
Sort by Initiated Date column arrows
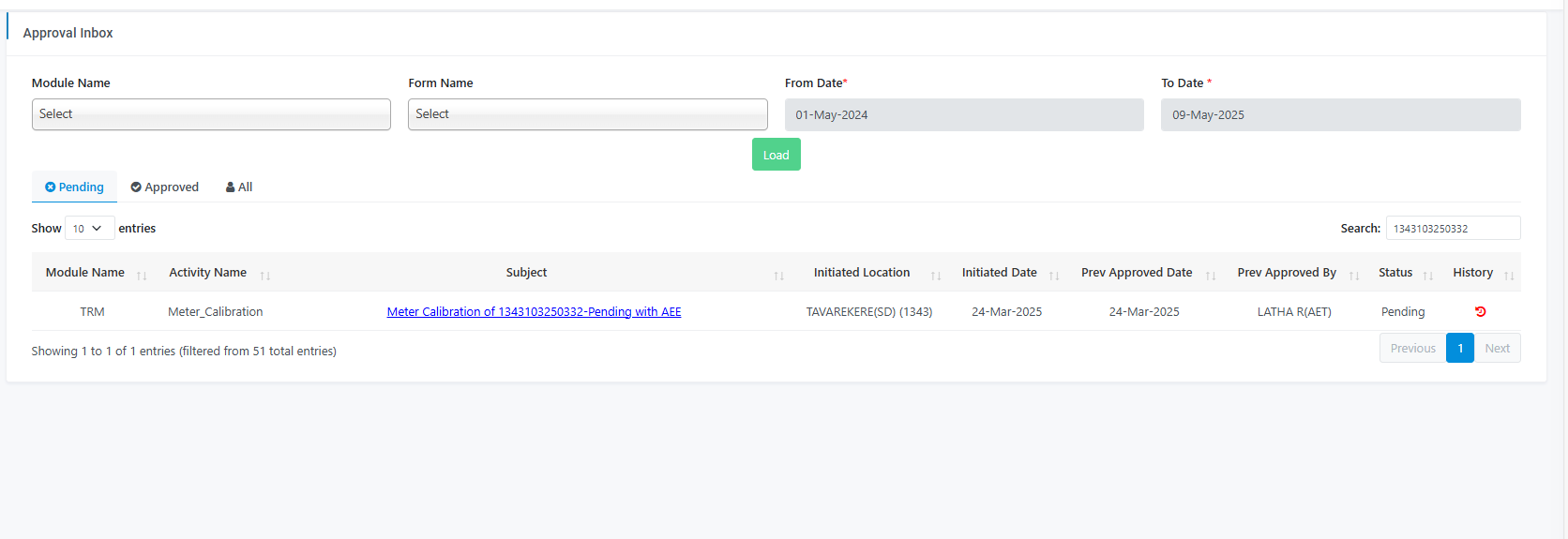1054,276
